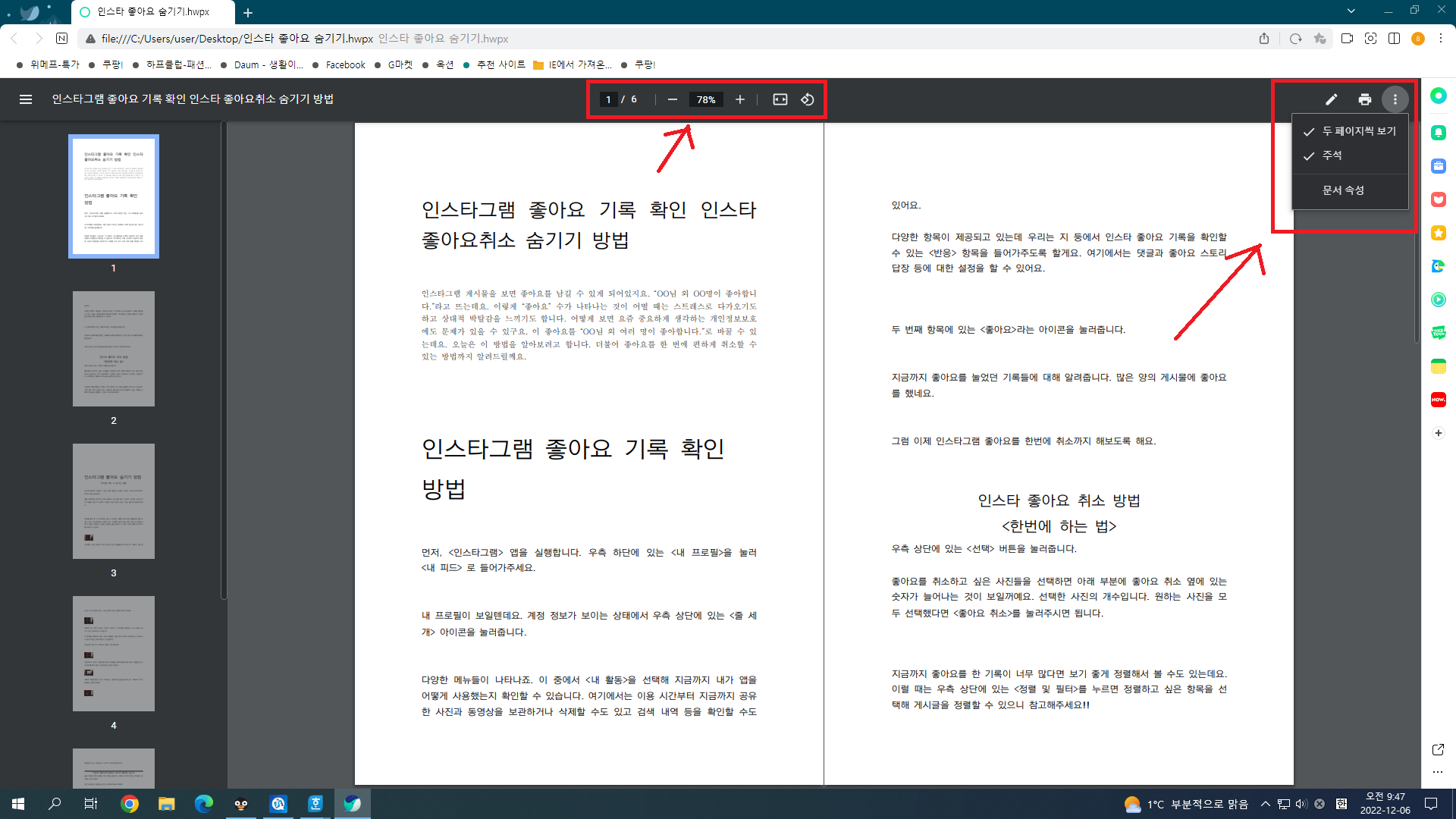
Task: Click the zoom percentage 78% field
Action: click(706, 99)
